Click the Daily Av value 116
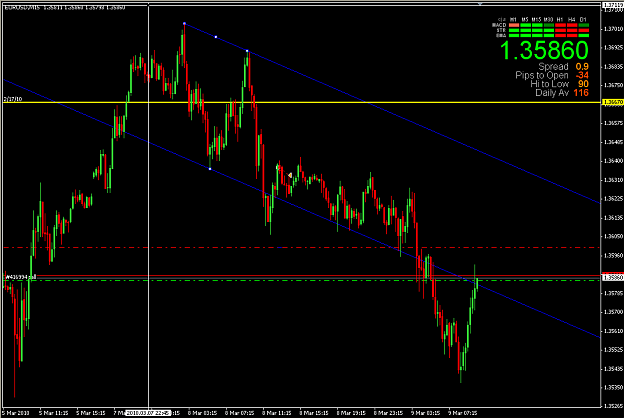Viewport: 625px width, 419px height. point(581,93)
